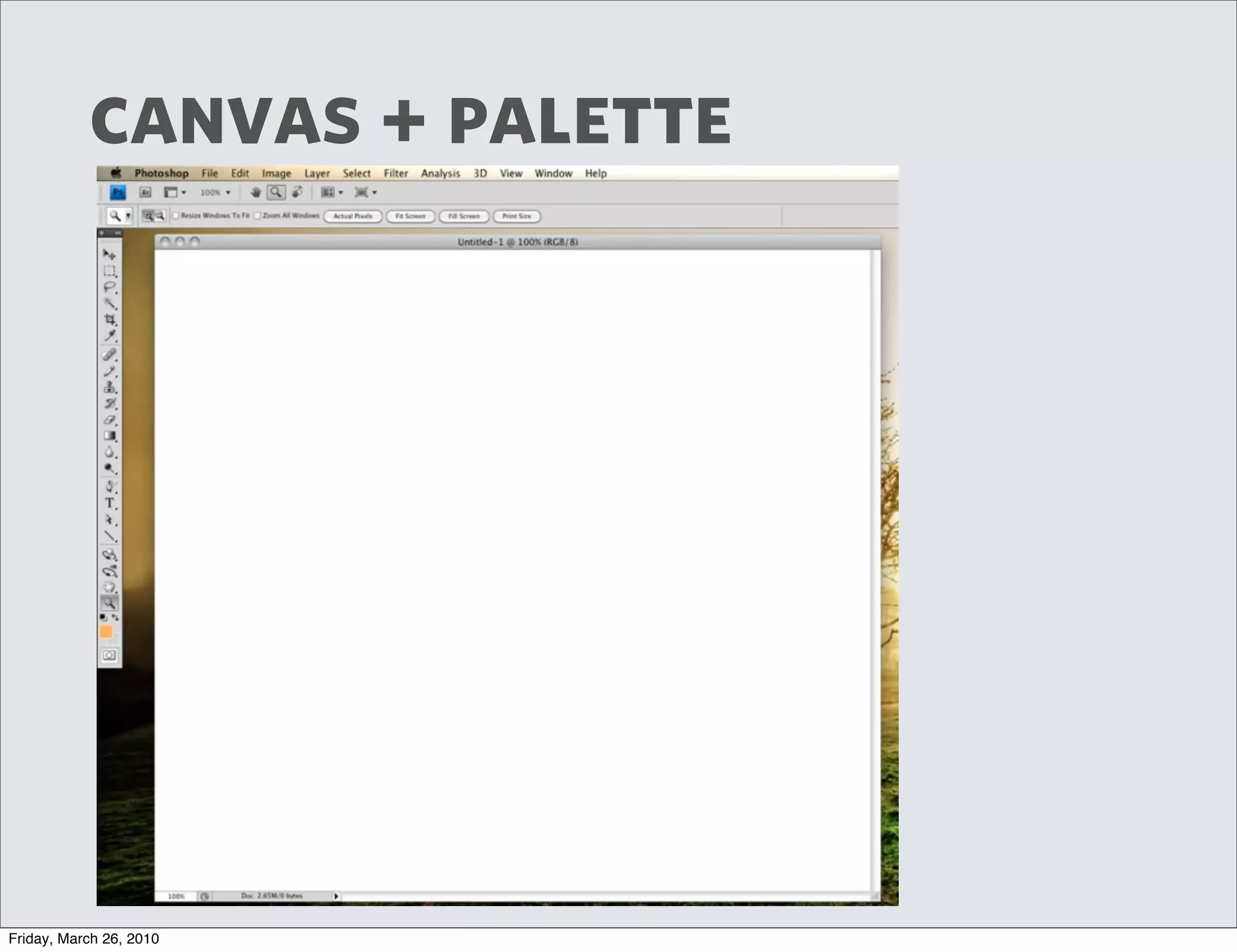Select the History Brush tool
Screen dimensions: 1237x952
click(109, 404)
